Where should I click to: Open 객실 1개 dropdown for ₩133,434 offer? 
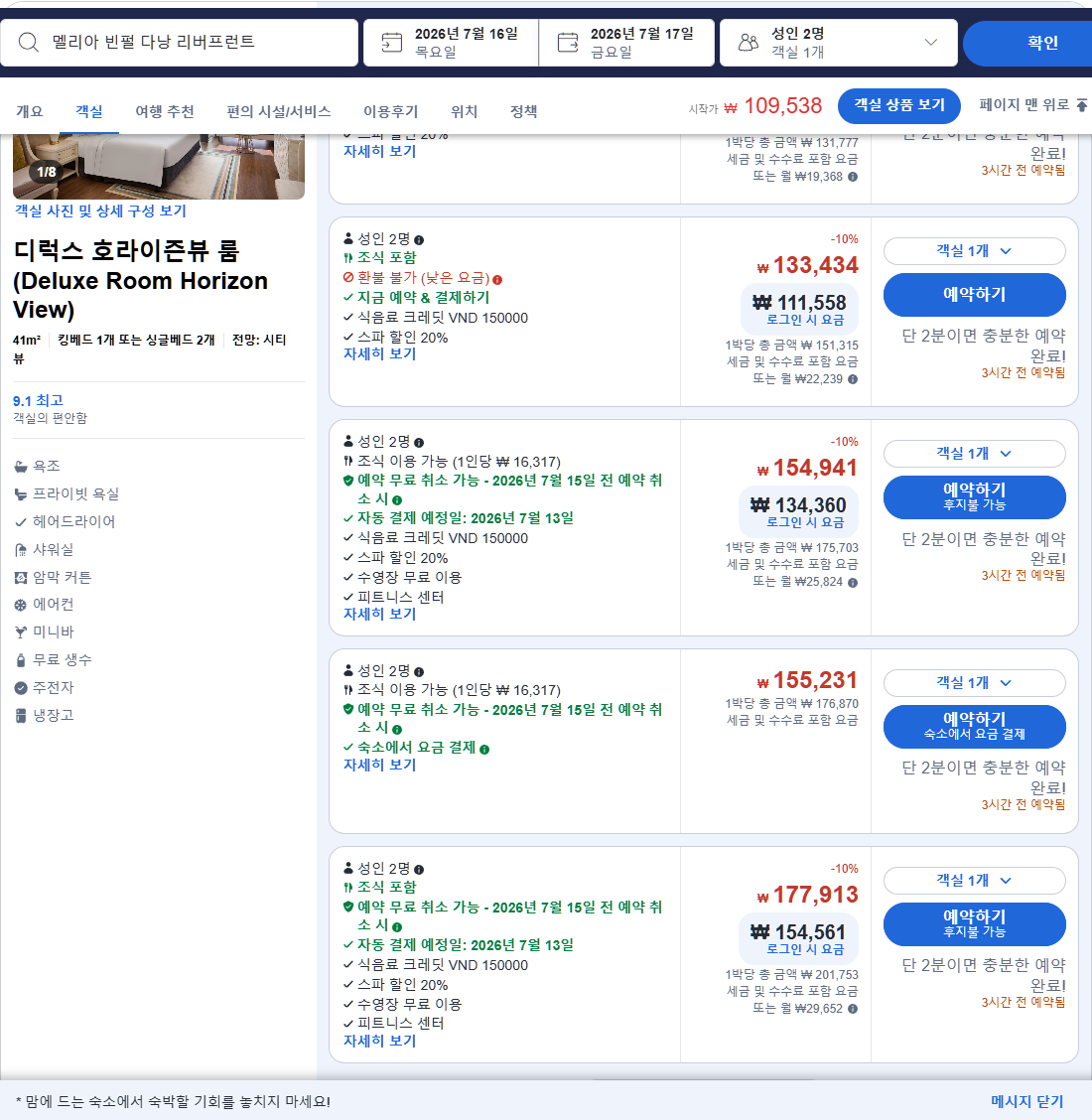974,251
